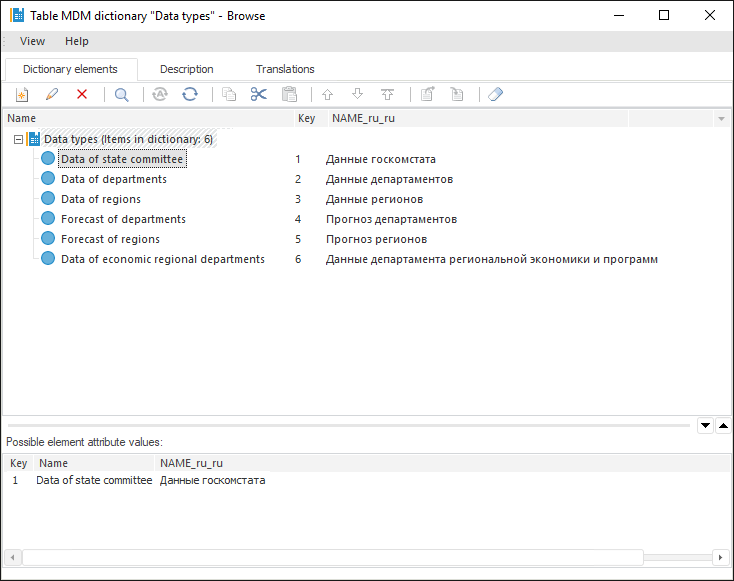Move element up with arrow icon
The width and height of the screenshot is (734, 581).
click(x=328, y=95)
